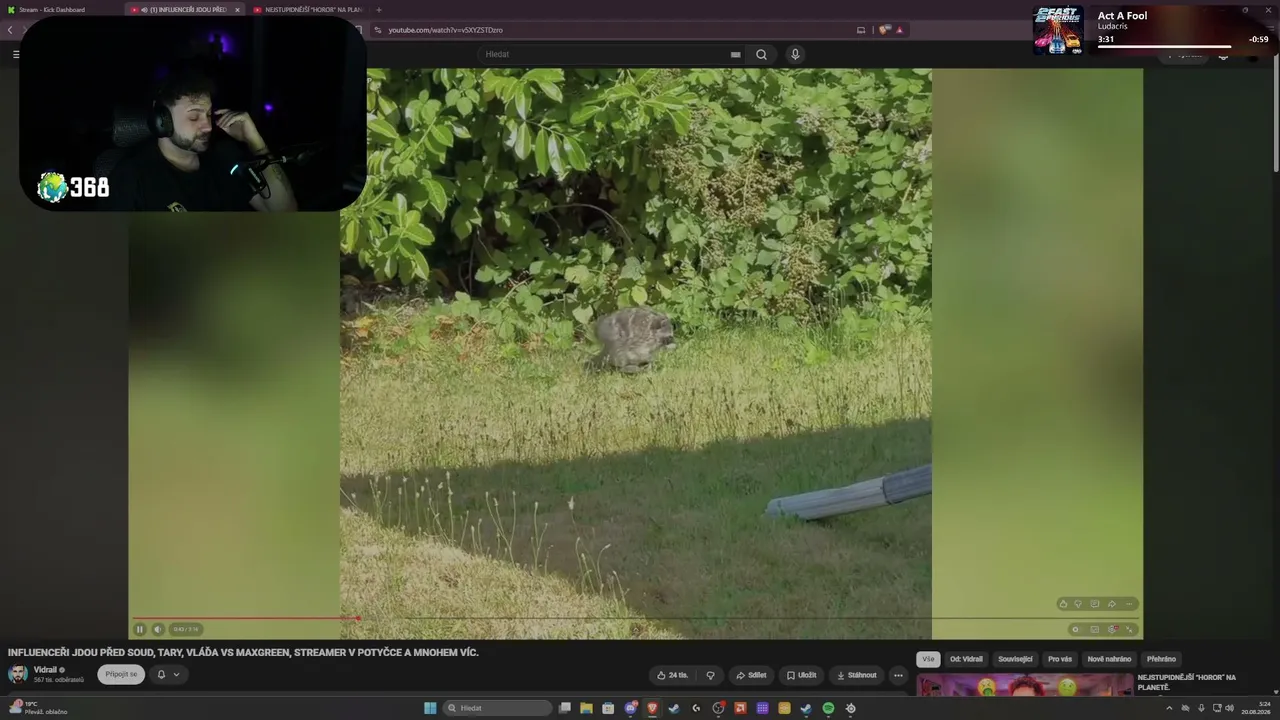The image size is (1280, 720).
Task: Open the like icon in video overlay
Action: pyautogui.click(x=1063, y=604)
